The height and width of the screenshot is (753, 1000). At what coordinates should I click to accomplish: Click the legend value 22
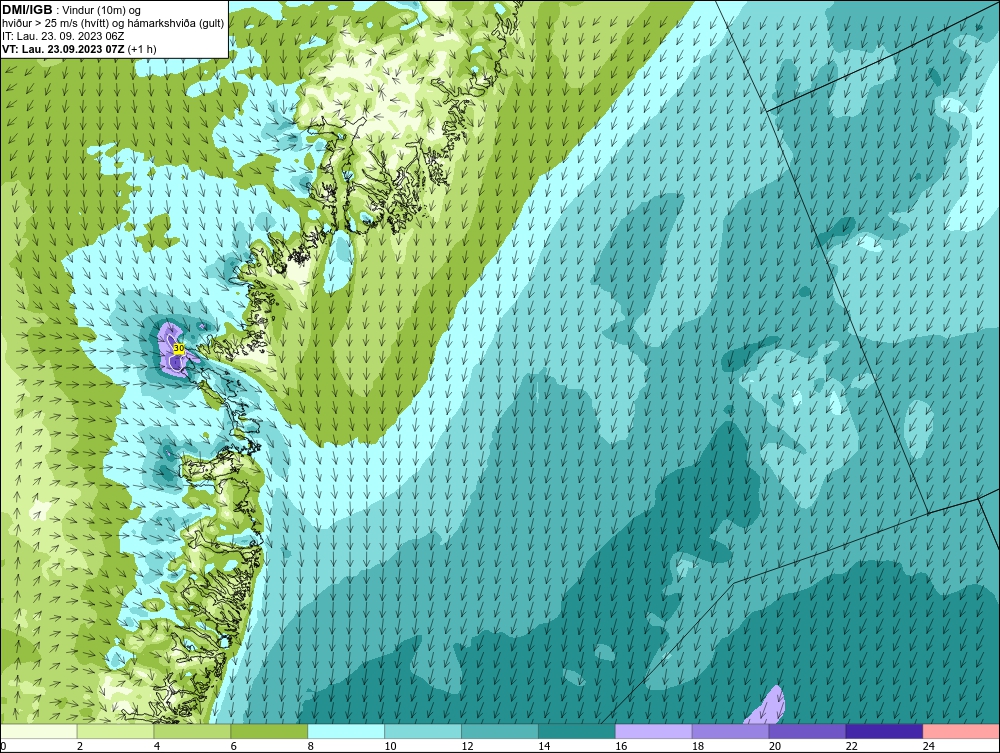pos(851,746)
